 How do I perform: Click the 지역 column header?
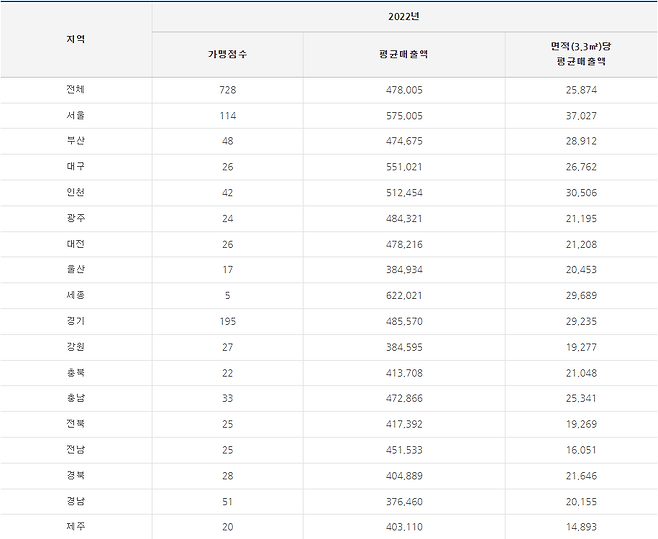point(75,39)
